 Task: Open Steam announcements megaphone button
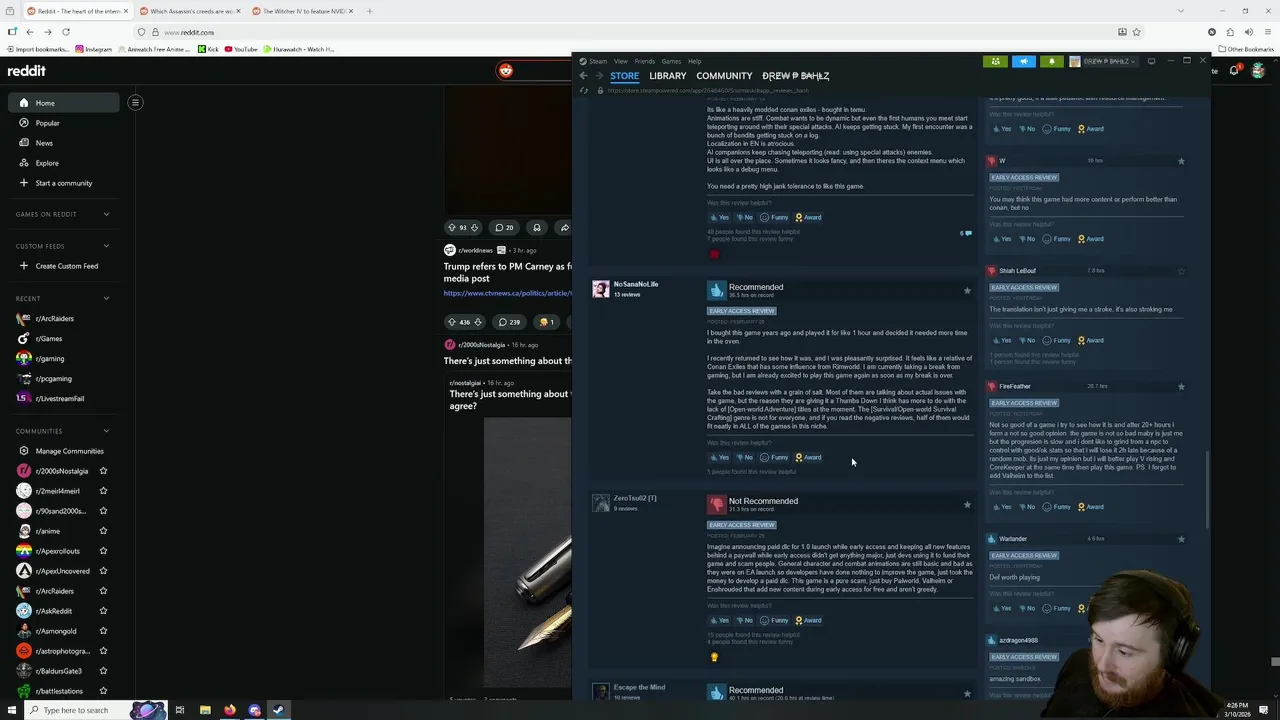click(1023, 61)
